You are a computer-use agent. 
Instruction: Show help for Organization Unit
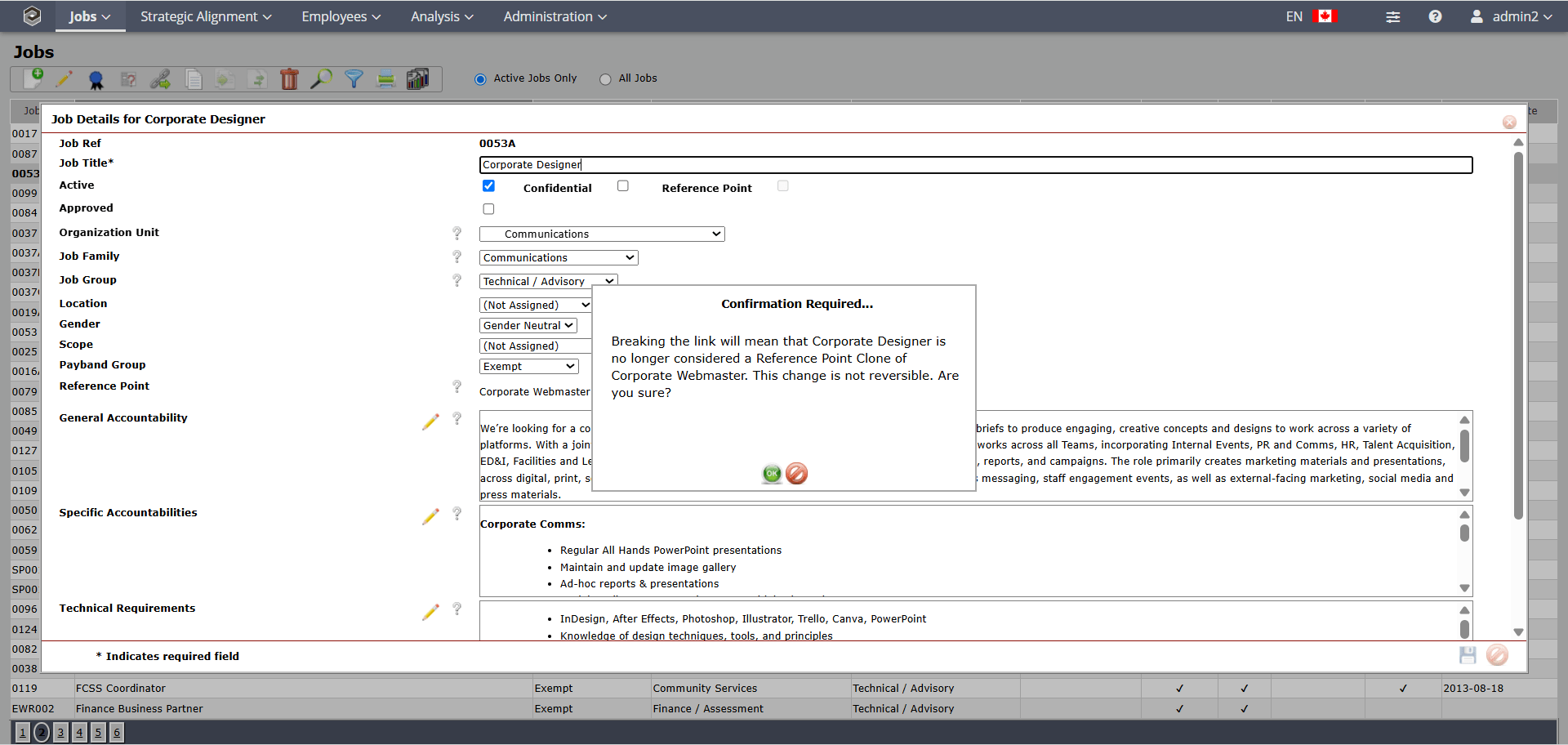click(x=457, y=234)
